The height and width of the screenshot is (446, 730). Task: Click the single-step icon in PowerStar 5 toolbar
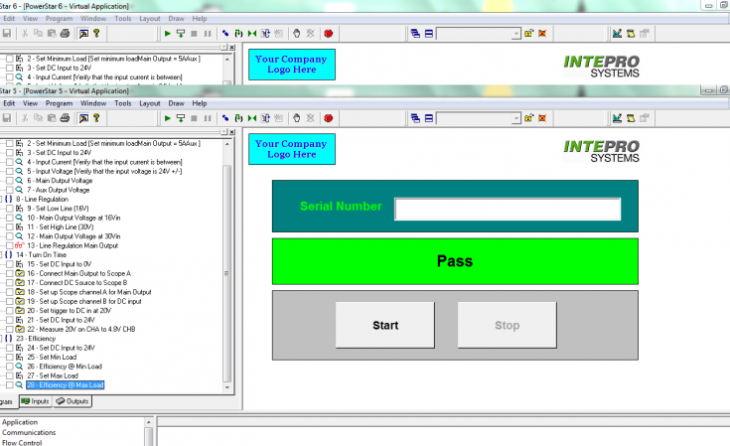coord(181,118)
